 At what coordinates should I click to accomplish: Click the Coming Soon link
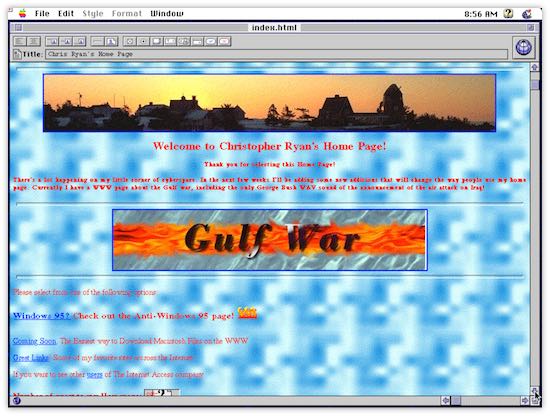[34, 341]
